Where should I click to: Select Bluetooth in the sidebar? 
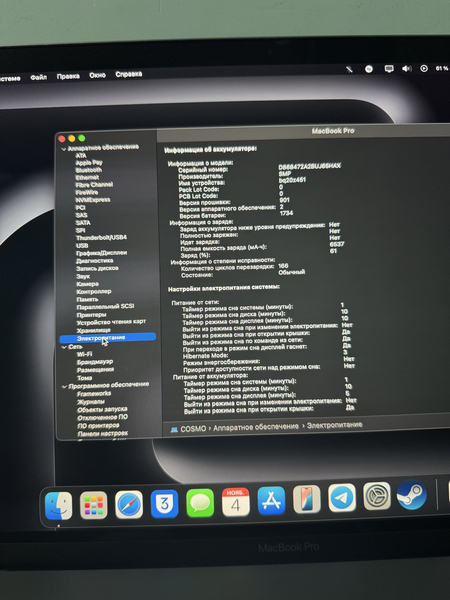88,170
